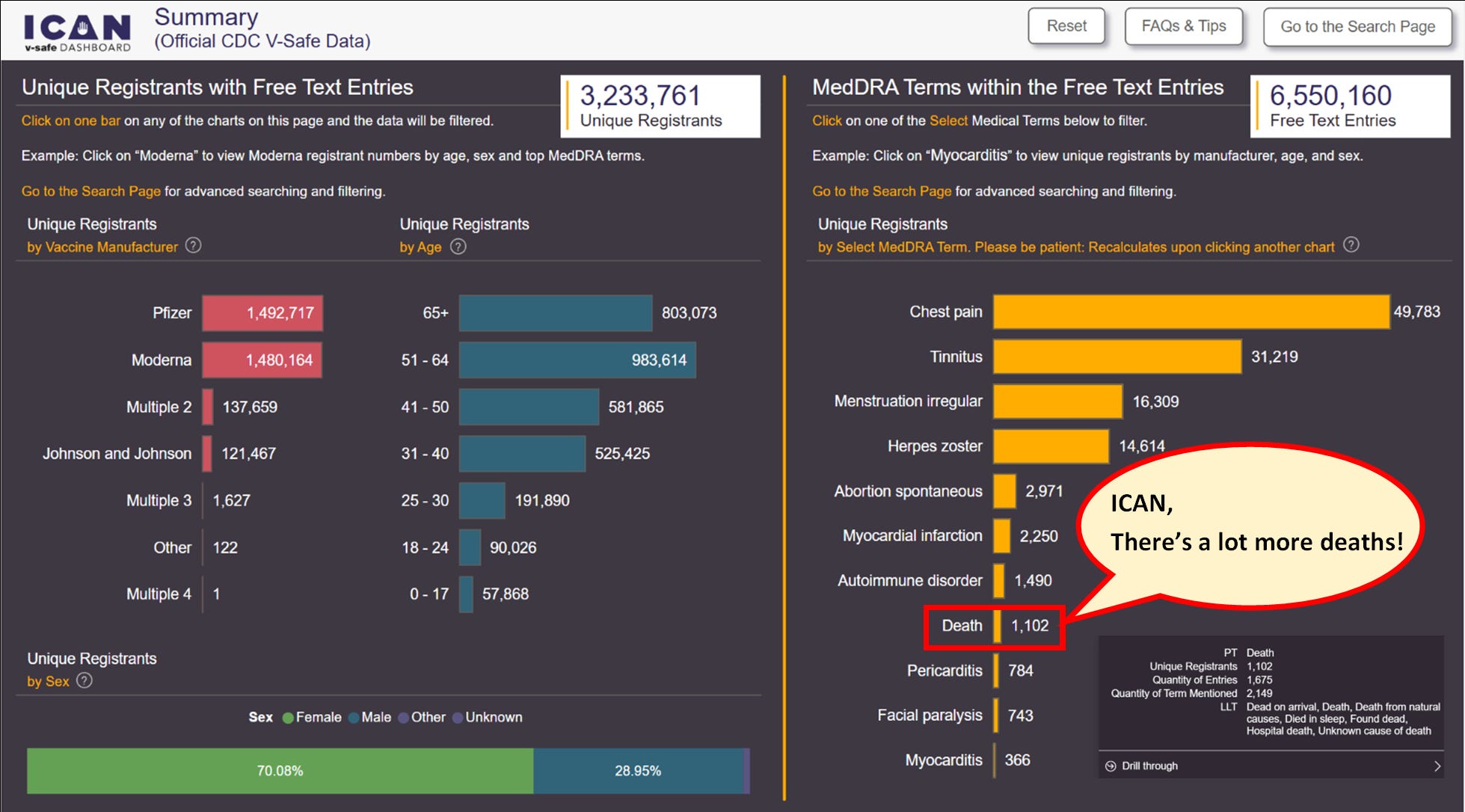Click the Unknown legend dot
The height and width of the screenshot is (812, 1465).
click(x=458, y=718)
